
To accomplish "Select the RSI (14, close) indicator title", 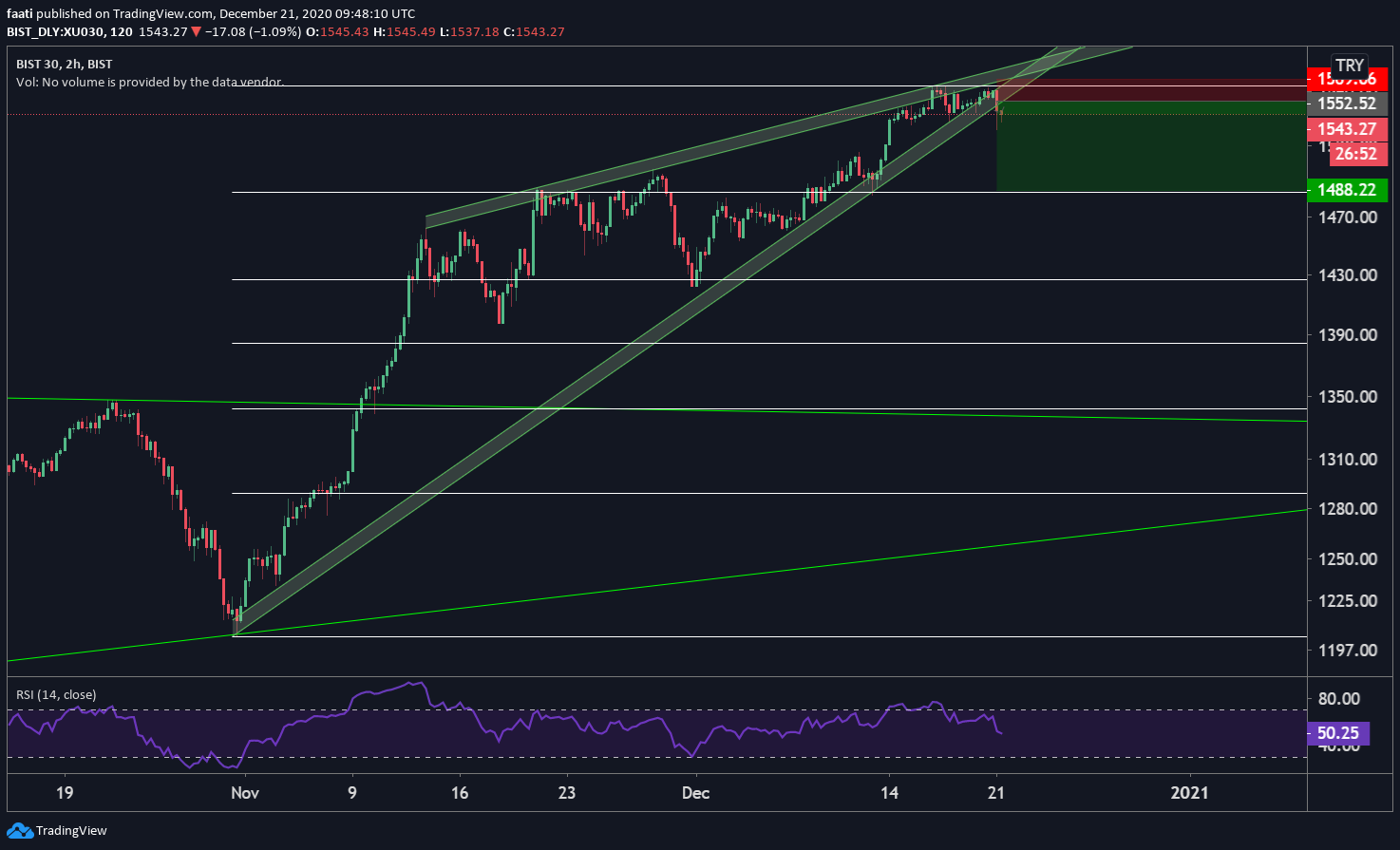I will pyautogui.click(x=56, y=695).
